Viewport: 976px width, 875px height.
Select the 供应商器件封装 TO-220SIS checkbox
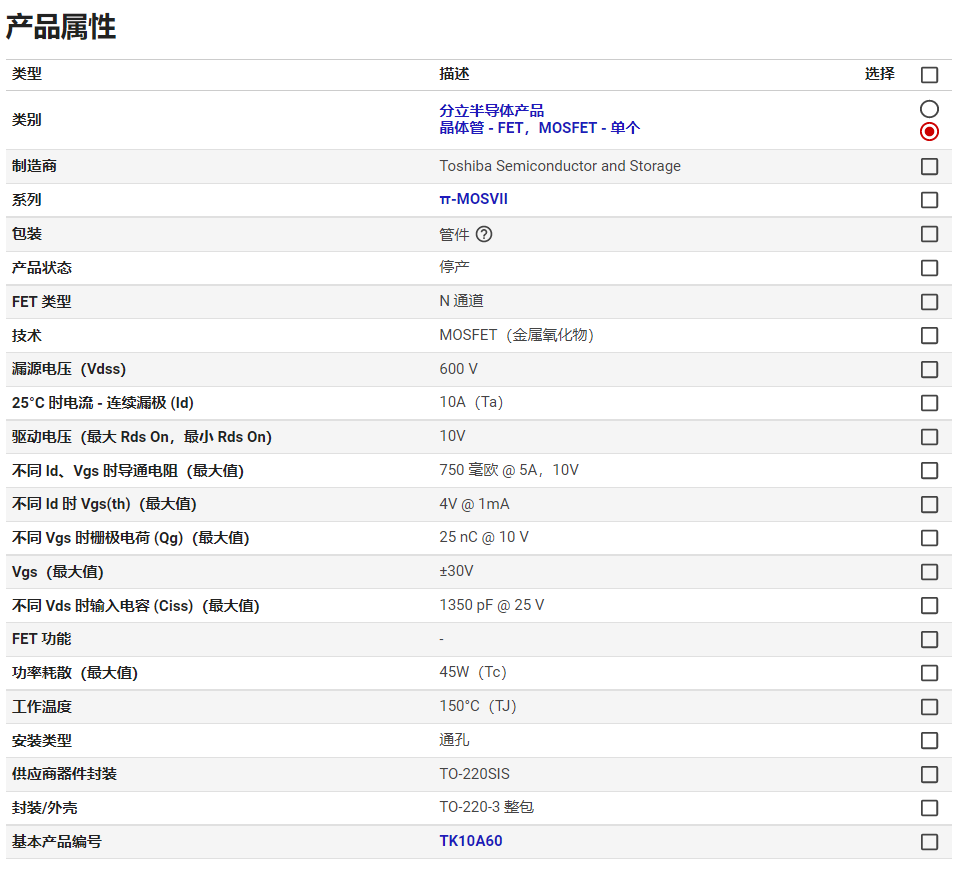click(929, 774)
